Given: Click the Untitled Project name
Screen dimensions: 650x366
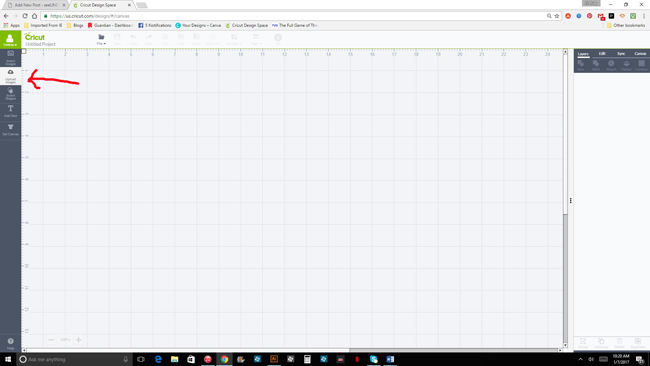Looking at the screenshot, I should pyautogui.click(x=41, y=44).
